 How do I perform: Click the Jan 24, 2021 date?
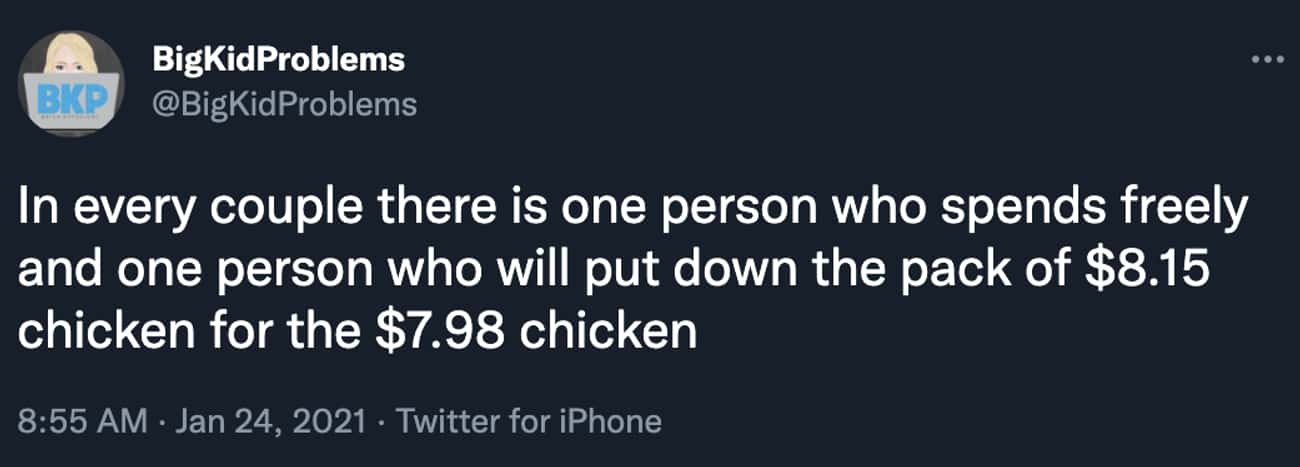pyautogui.click(x=267, y=421)
